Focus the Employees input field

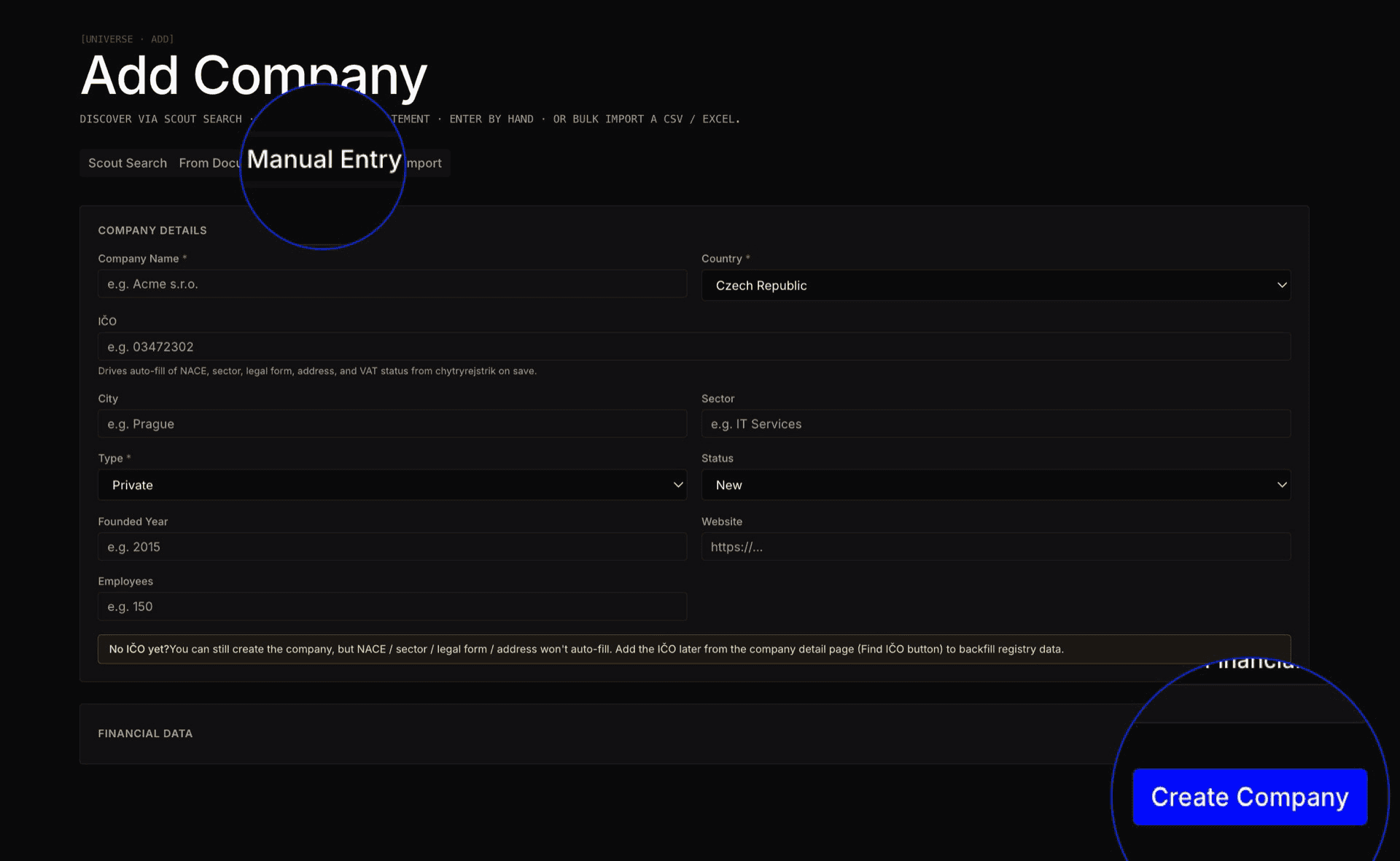click(x=392, y=607)
